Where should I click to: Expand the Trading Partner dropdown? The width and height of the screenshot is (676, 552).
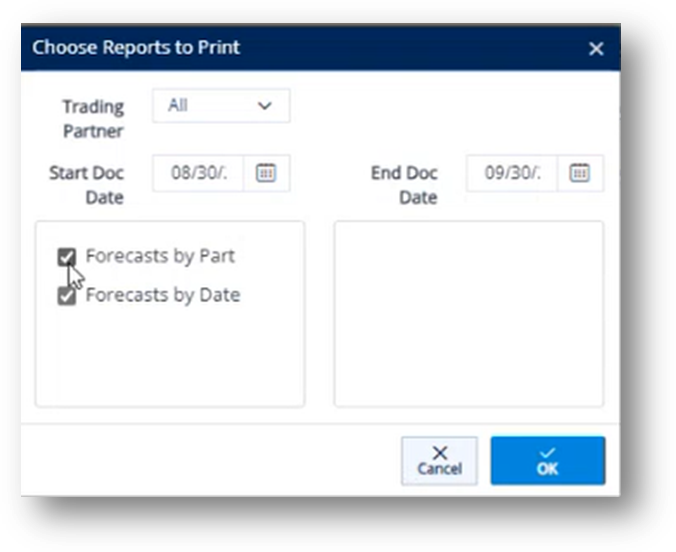[x=221, y=106]
